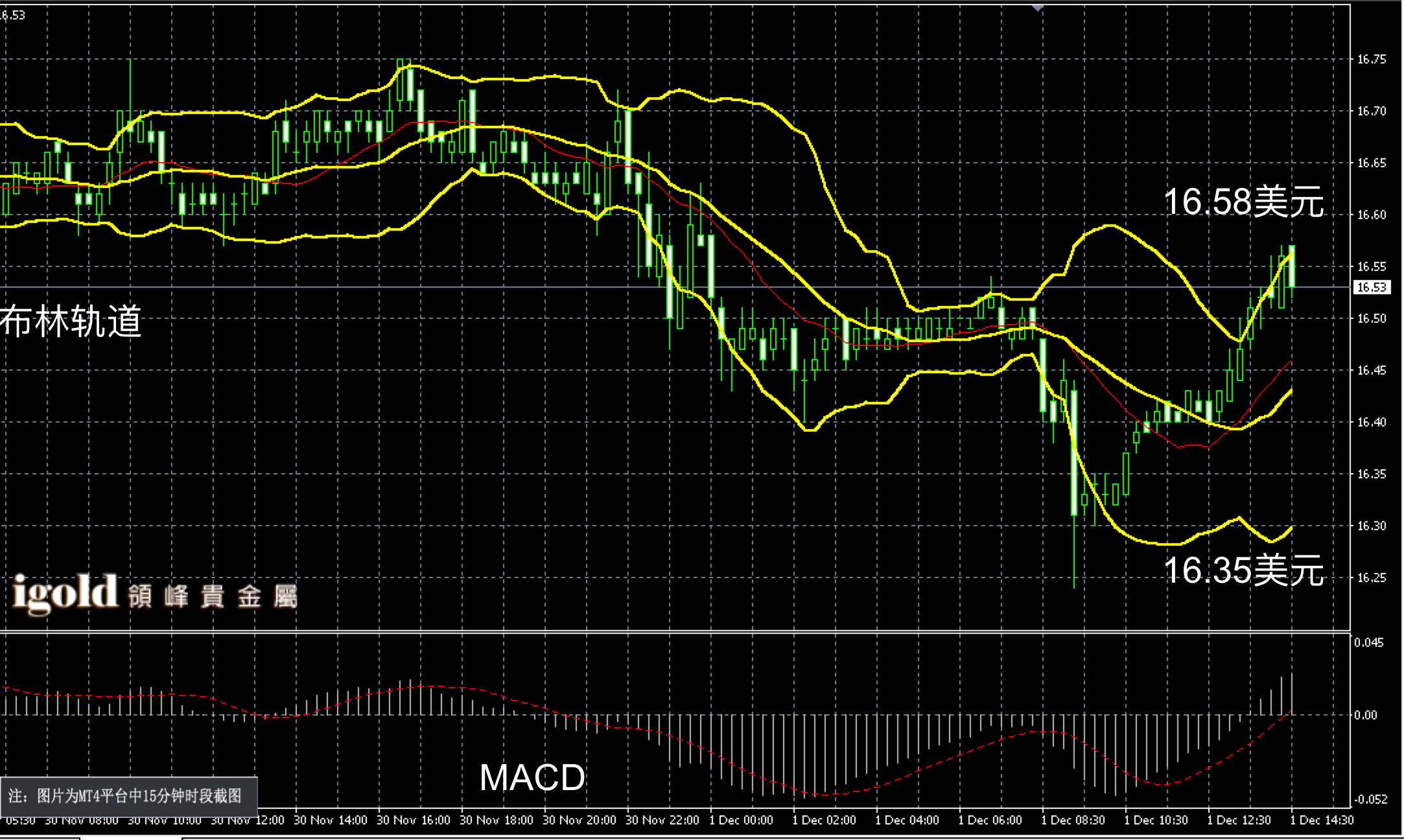This screenshot has width=1404, height=840.
Task: Click the 30 Nov 16:00 time label
Action: point(413,821)
